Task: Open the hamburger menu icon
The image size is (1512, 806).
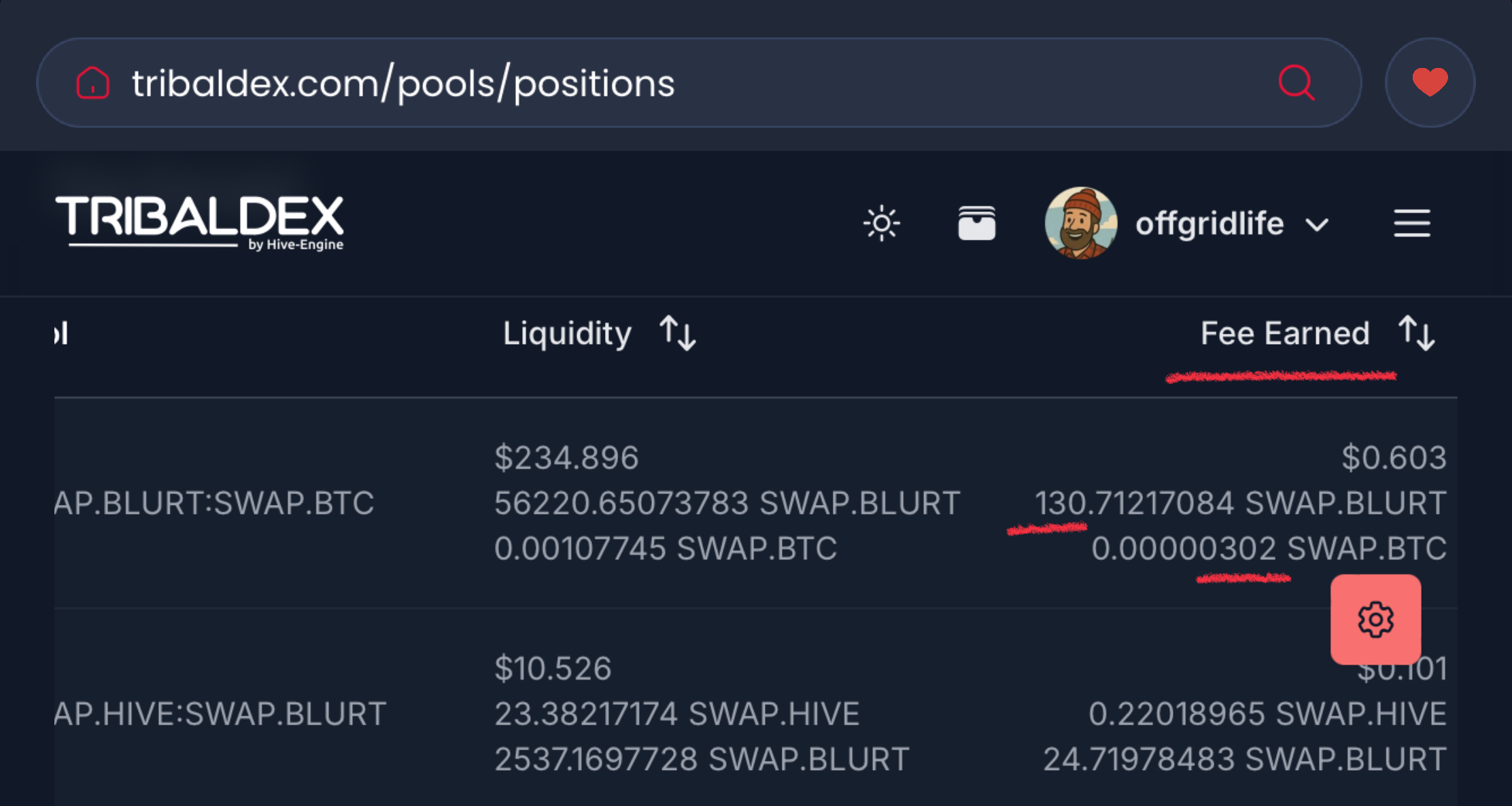Action: coord(1411,224)
